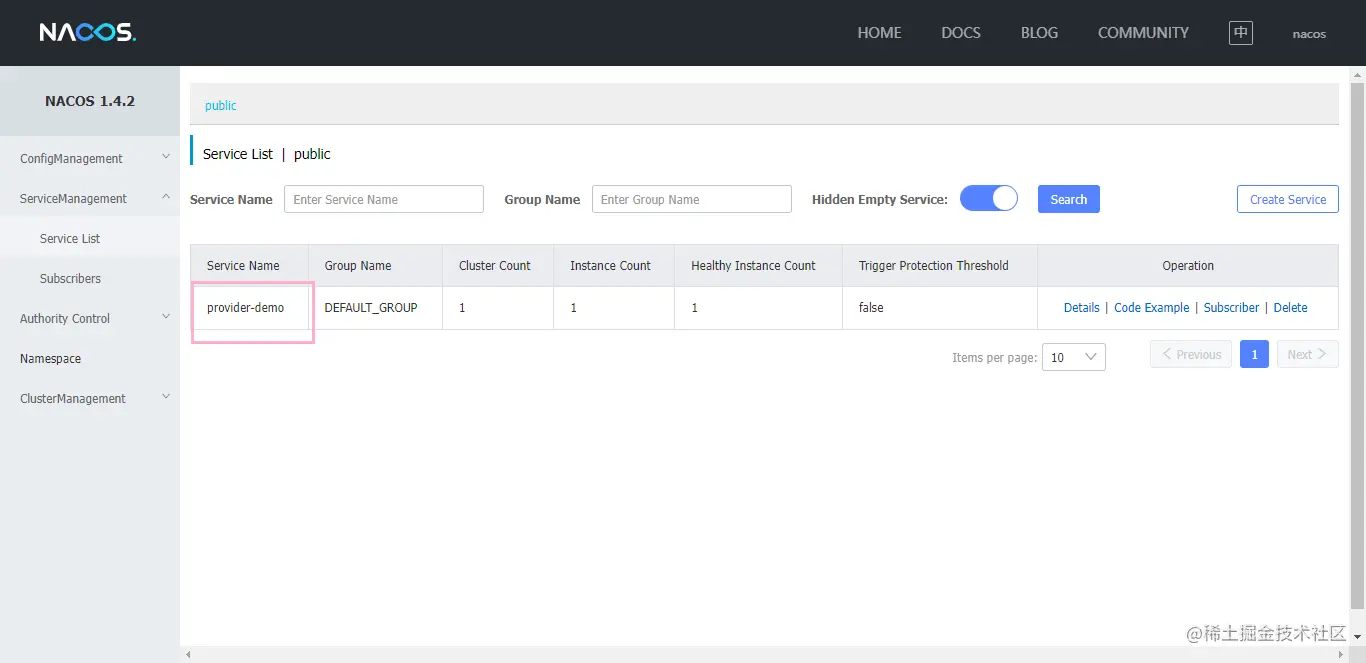Expand Authority Control menu

90,318
